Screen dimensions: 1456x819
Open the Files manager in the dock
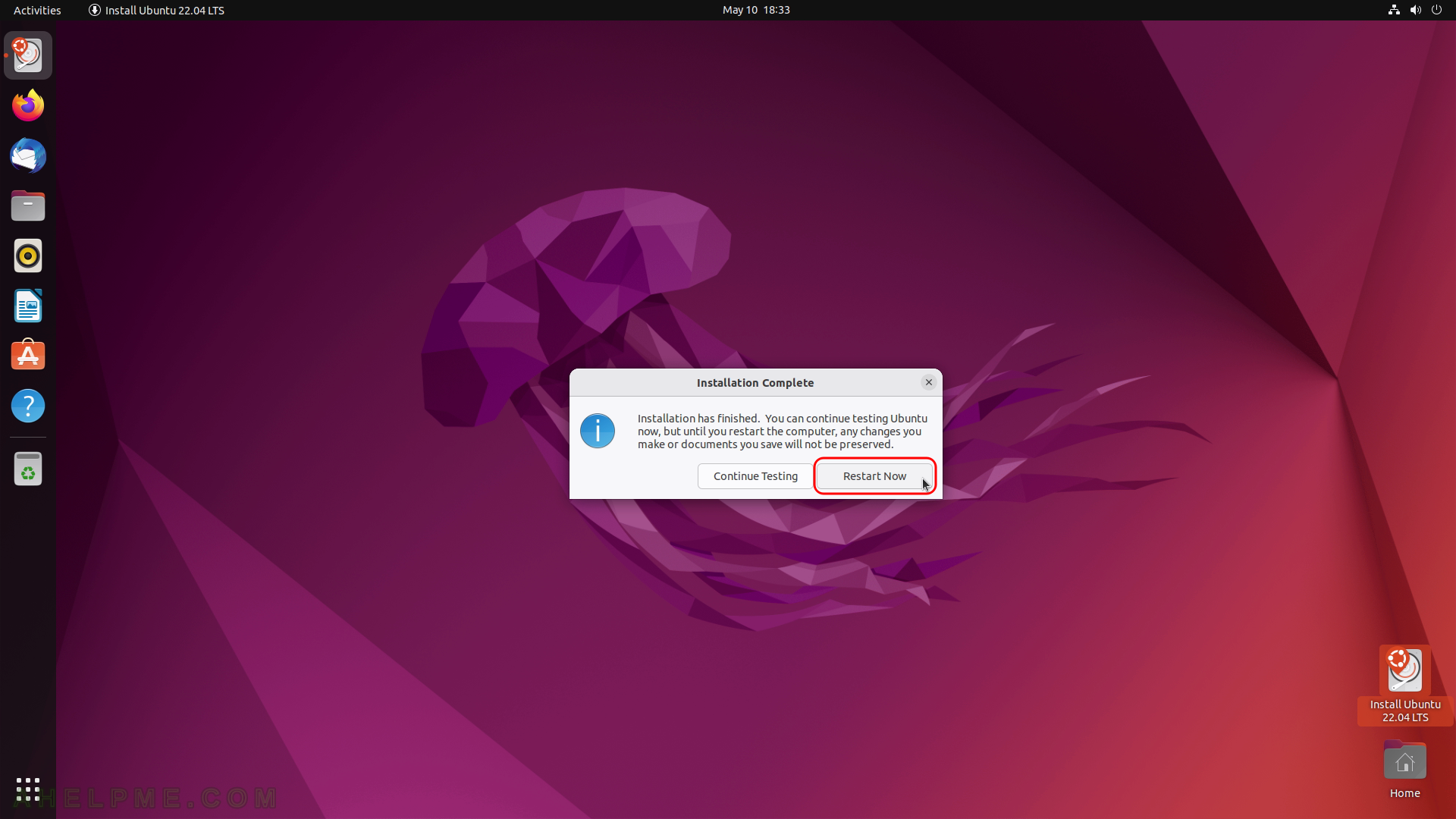[28, 206]
